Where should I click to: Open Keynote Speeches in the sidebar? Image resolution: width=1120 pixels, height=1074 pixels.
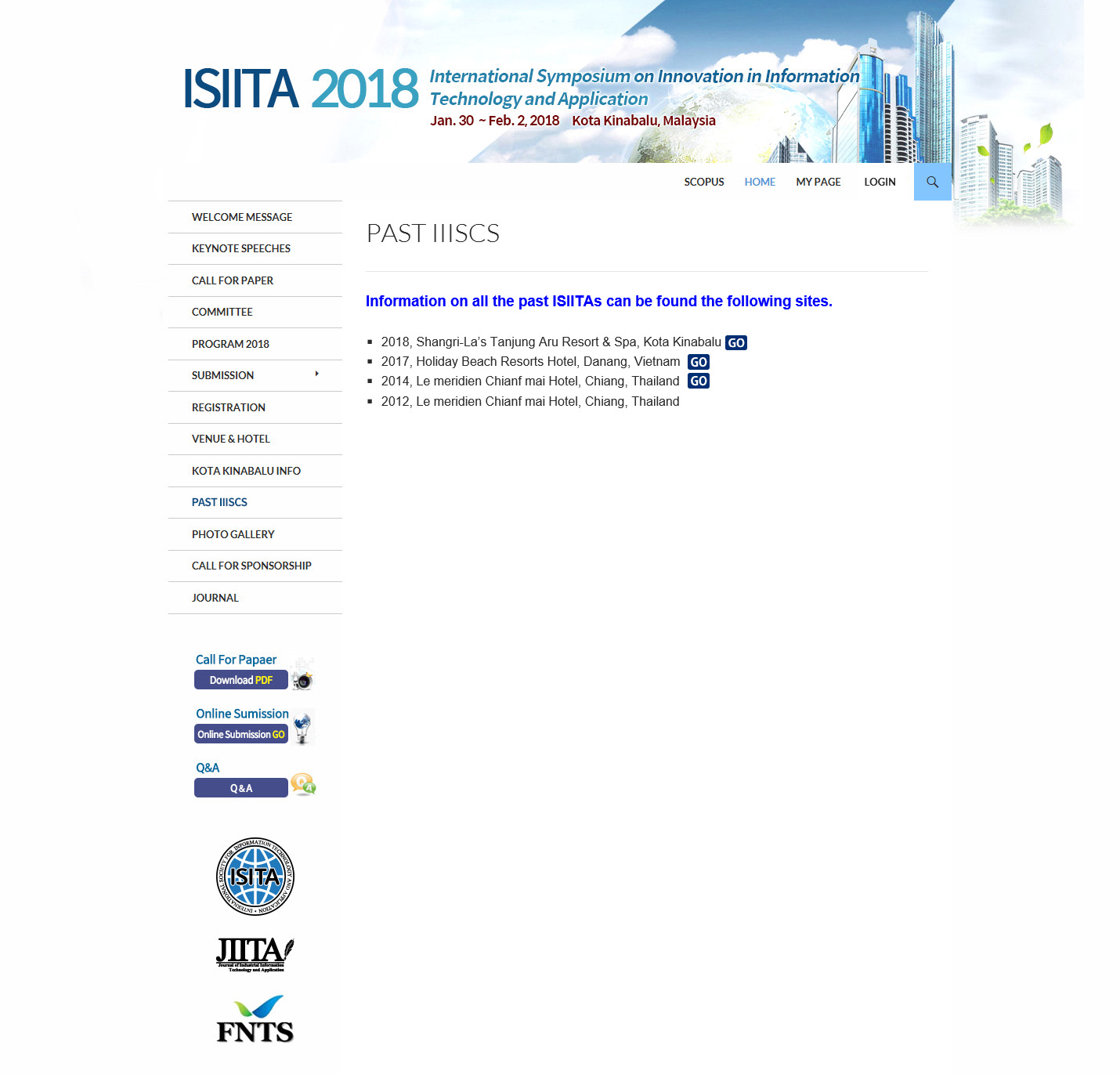(x=255, y=248)
